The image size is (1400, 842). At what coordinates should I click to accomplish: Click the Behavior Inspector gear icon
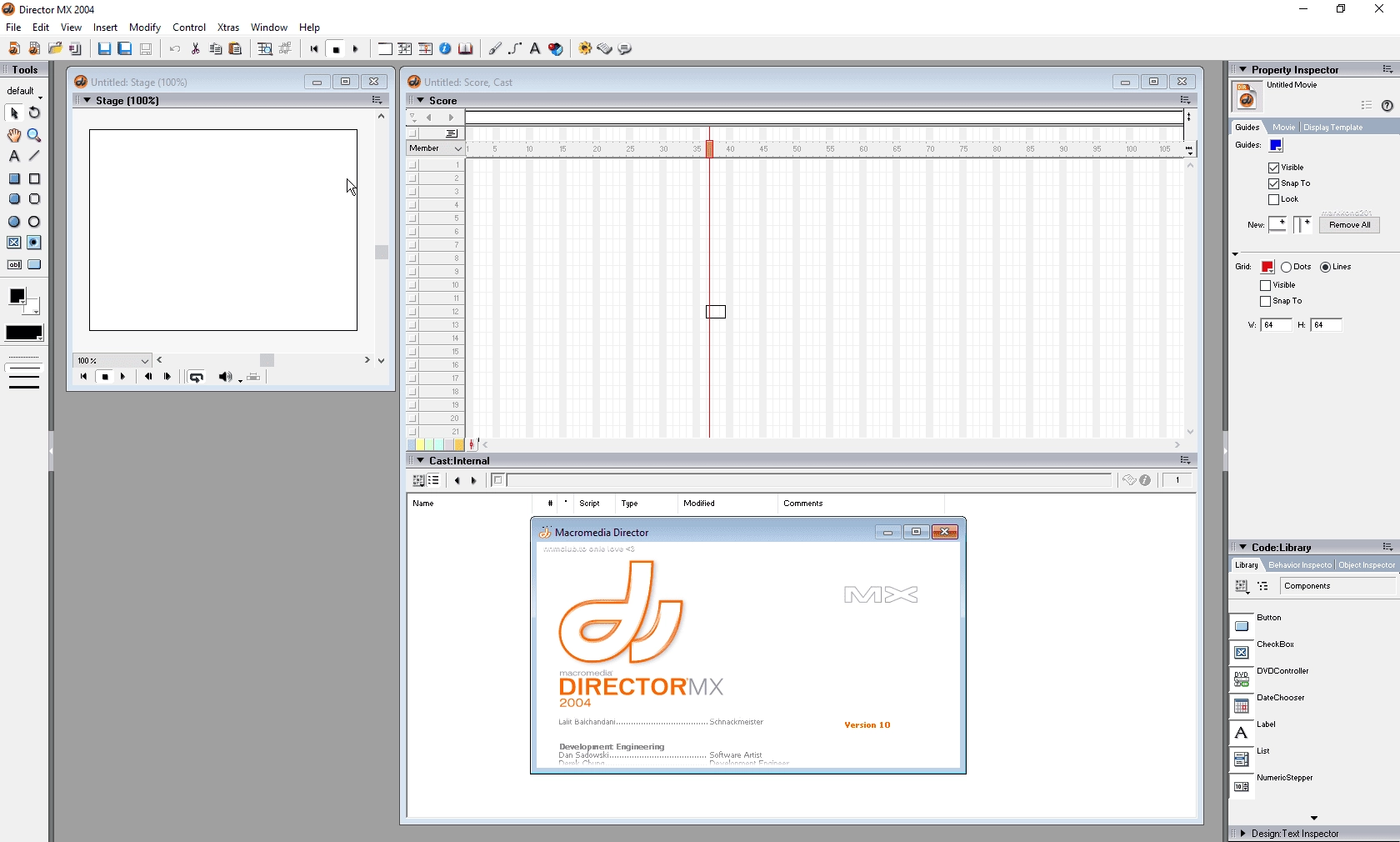[x=585, y=49]
